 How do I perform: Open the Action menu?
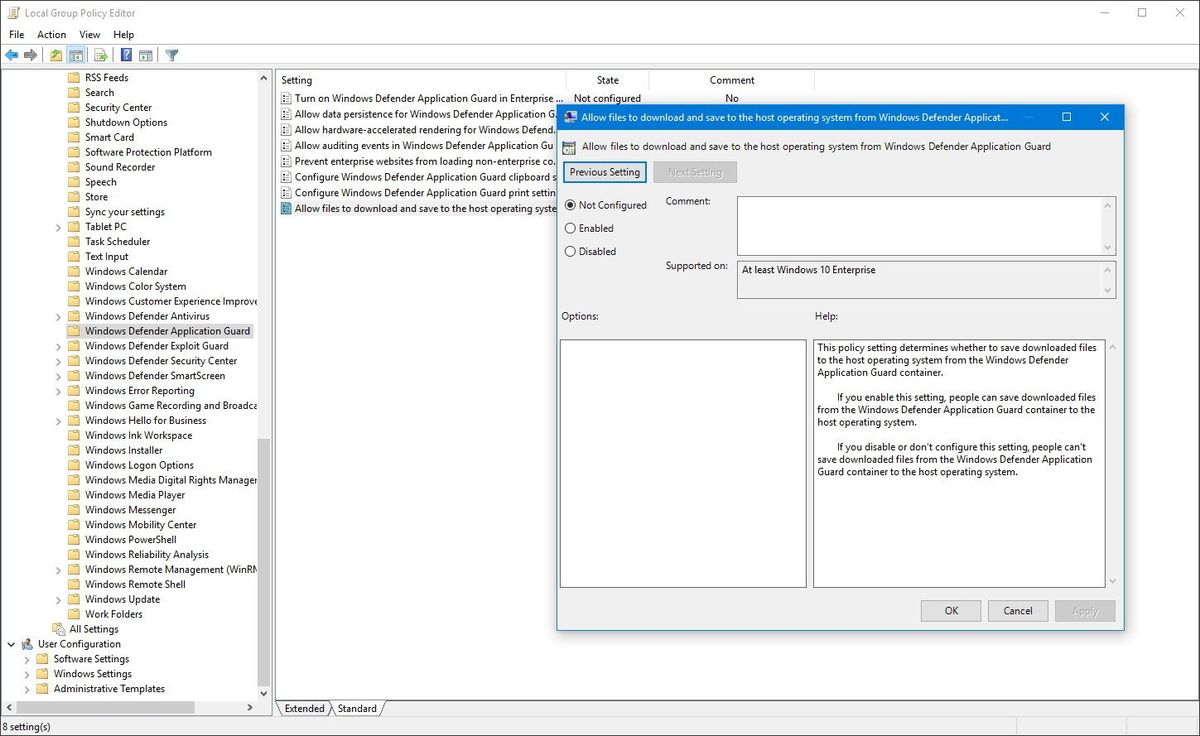pos(51,33)
